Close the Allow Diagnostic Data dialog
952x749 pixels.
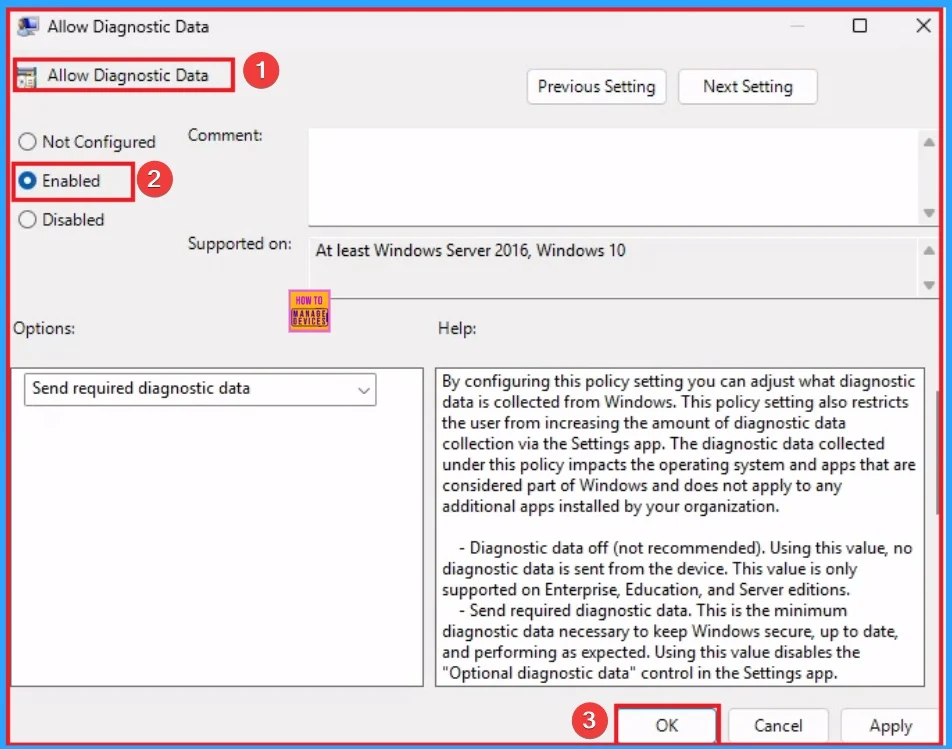(x=923, y=27)
